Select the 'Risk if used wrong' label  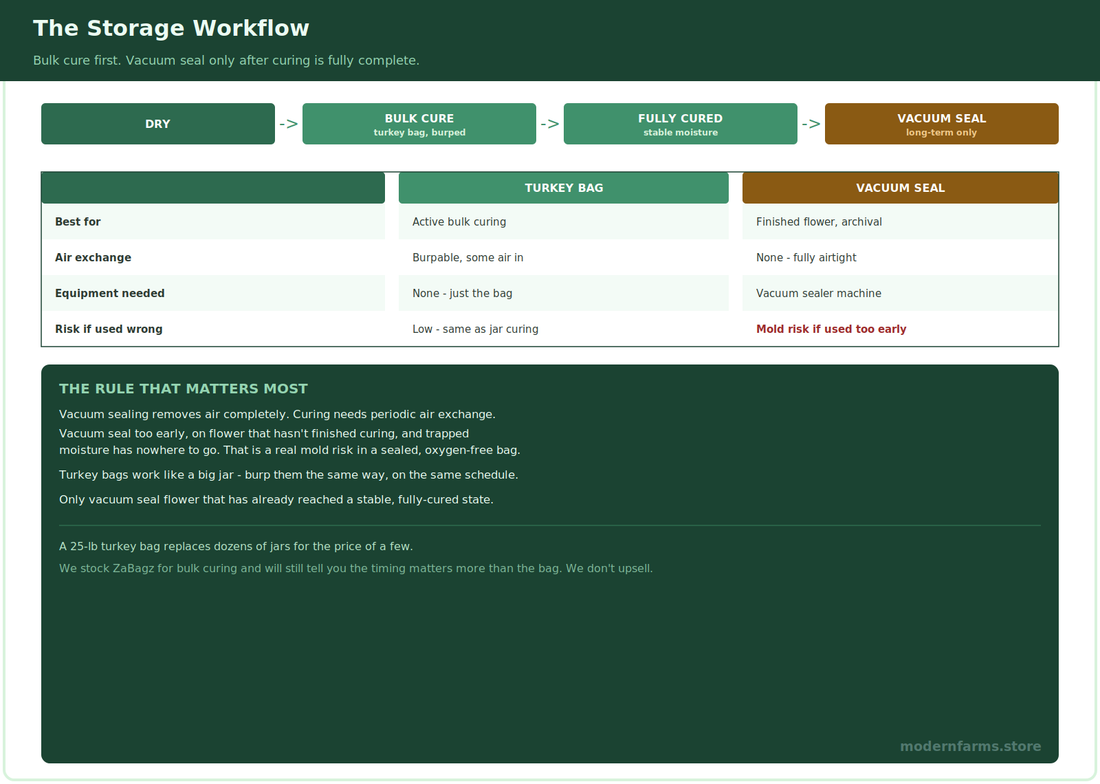[109, 329]
